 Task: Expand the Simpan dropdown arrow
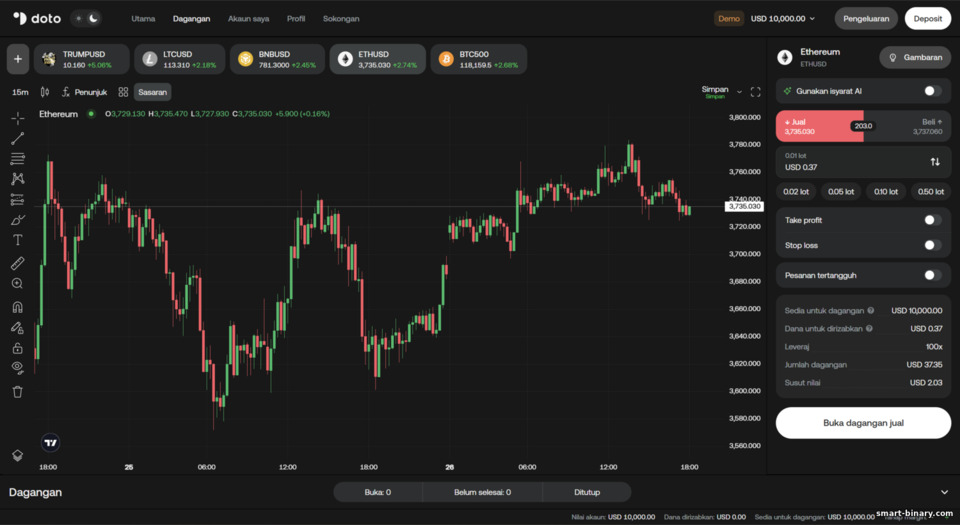(739, 92)
